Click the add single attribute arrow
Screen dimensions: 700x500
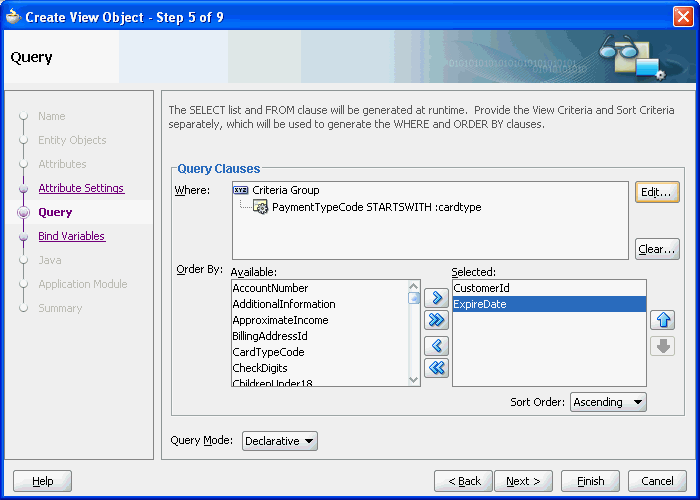click(x=436, y=298)
